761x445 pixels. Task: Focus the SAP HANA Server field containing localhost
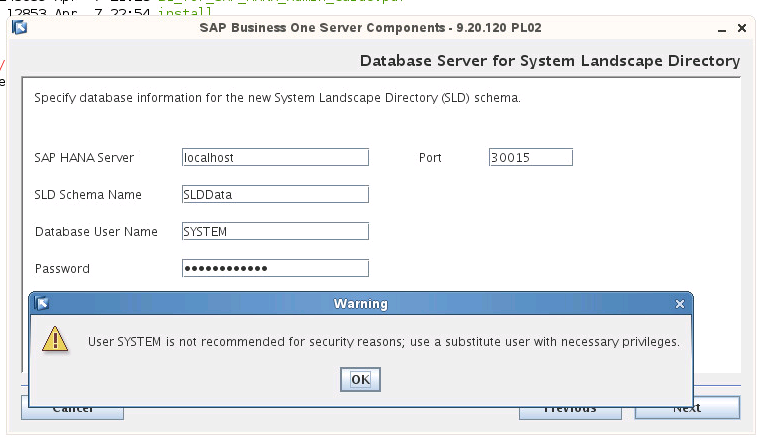(275, 157)
